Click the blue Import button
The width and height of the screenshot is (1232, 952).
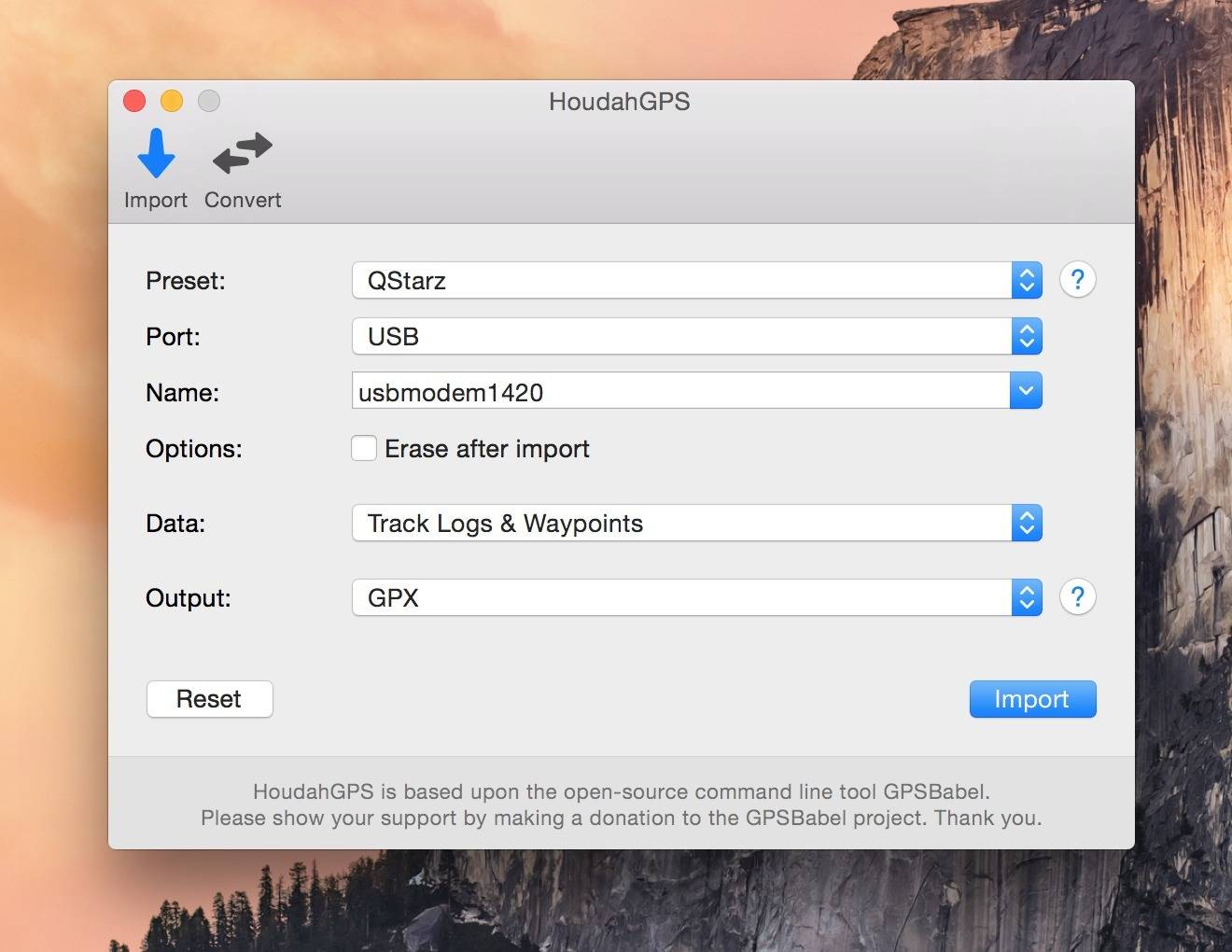(1032, 699)
